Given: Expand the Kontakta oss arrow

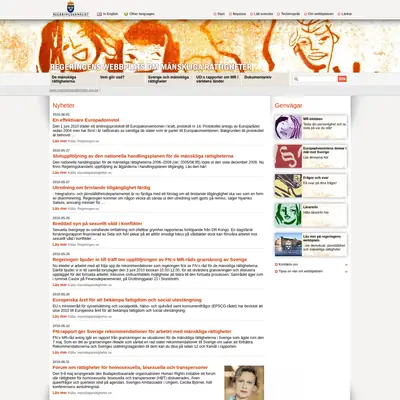Looking at the screenshot, I should tap(346, 265).
